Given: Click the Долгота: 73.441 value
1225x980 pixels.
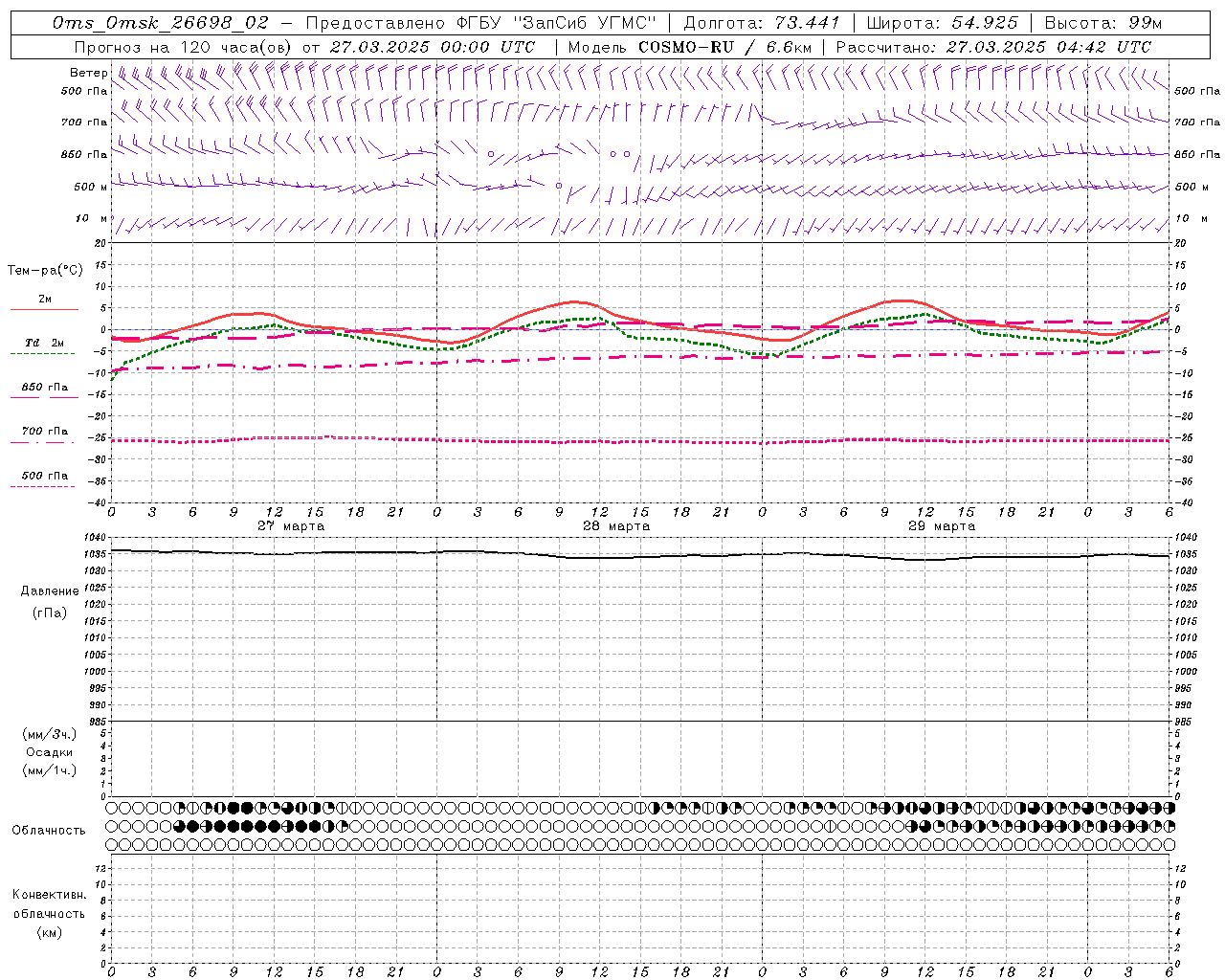Looking at the screenshot, I should (762, 23).
